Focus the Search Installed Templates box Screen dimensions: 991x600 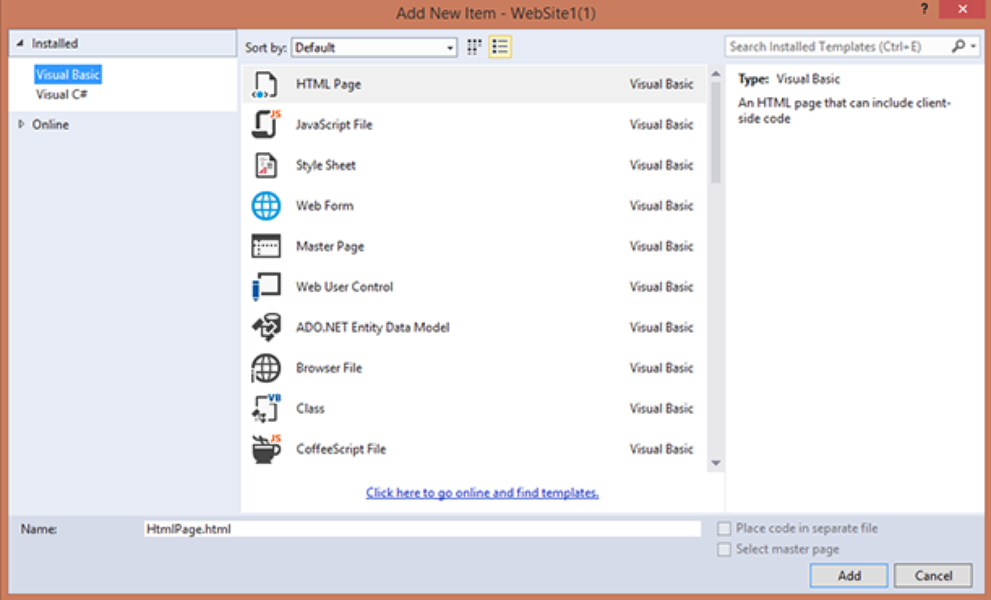pos(837,46)
